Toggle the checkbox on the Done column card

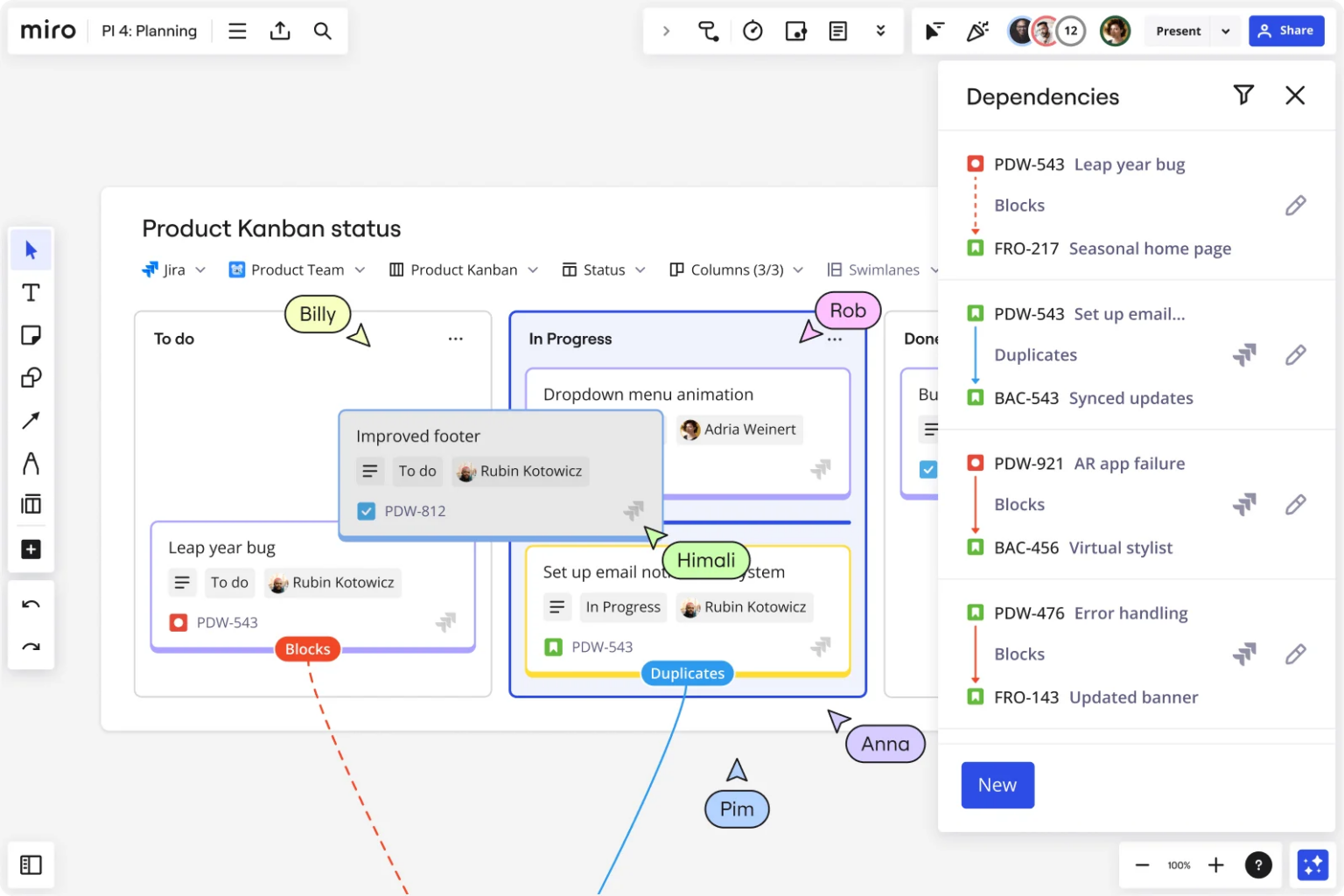pos(928,470)
